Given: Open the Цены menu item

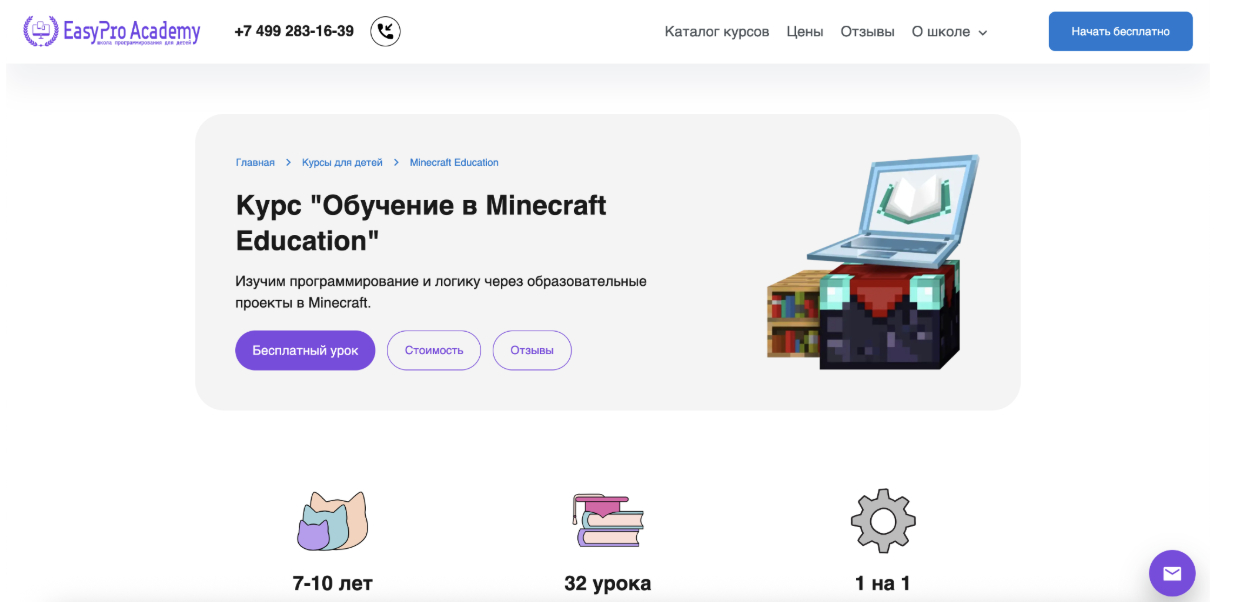Looking at the screenshot, I should click(x=805, y=31).
